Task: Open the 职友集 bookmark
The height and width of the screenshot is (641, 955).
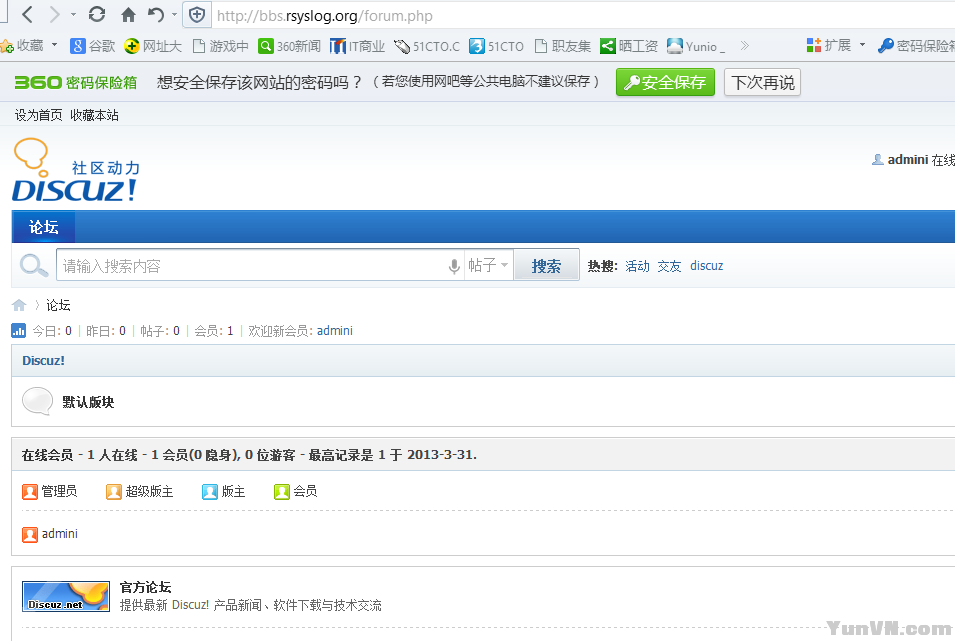Action: tap(563, 46)
